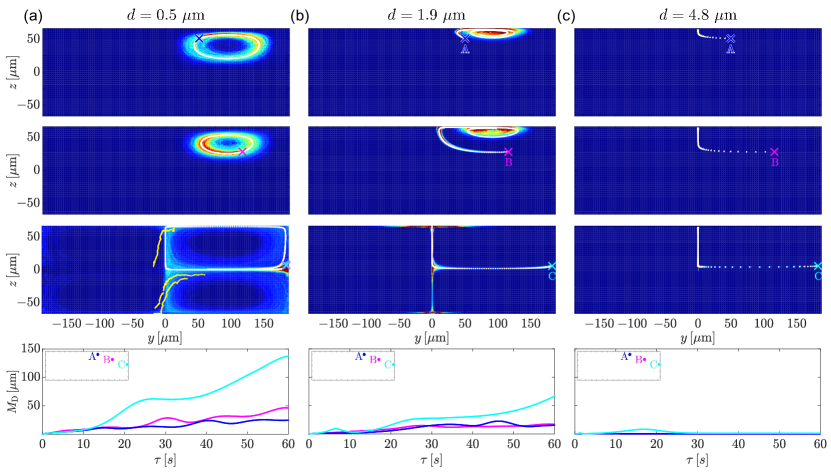Click the "M_D [μm]" y-axis label
The height and width of the screenshot is (472, 831).
point(11,391)
